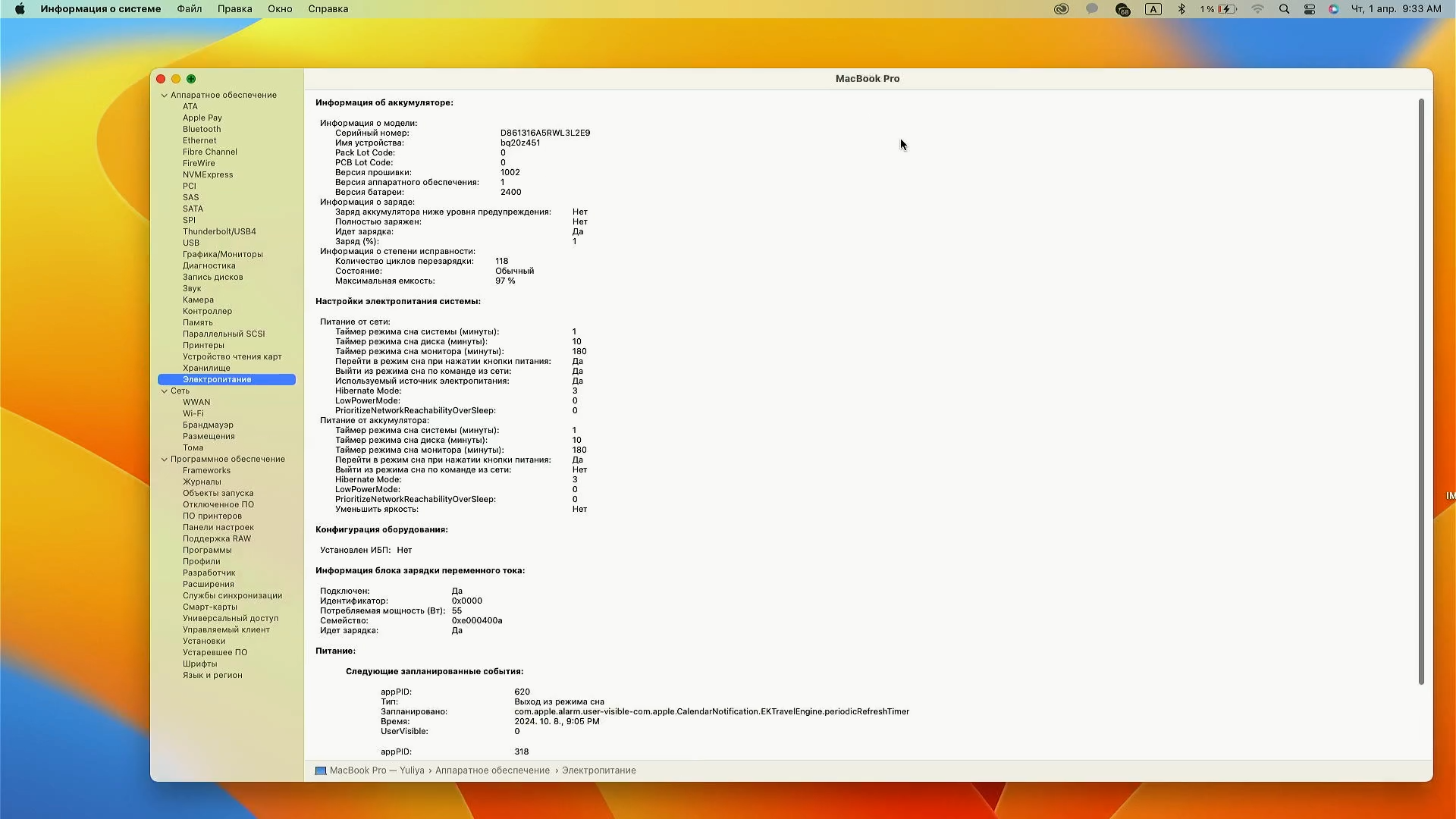Screen dimensions: 1456x819
Task: Click the device name value bq20z451
Action: pyautogui.click(x=520, y=143)
